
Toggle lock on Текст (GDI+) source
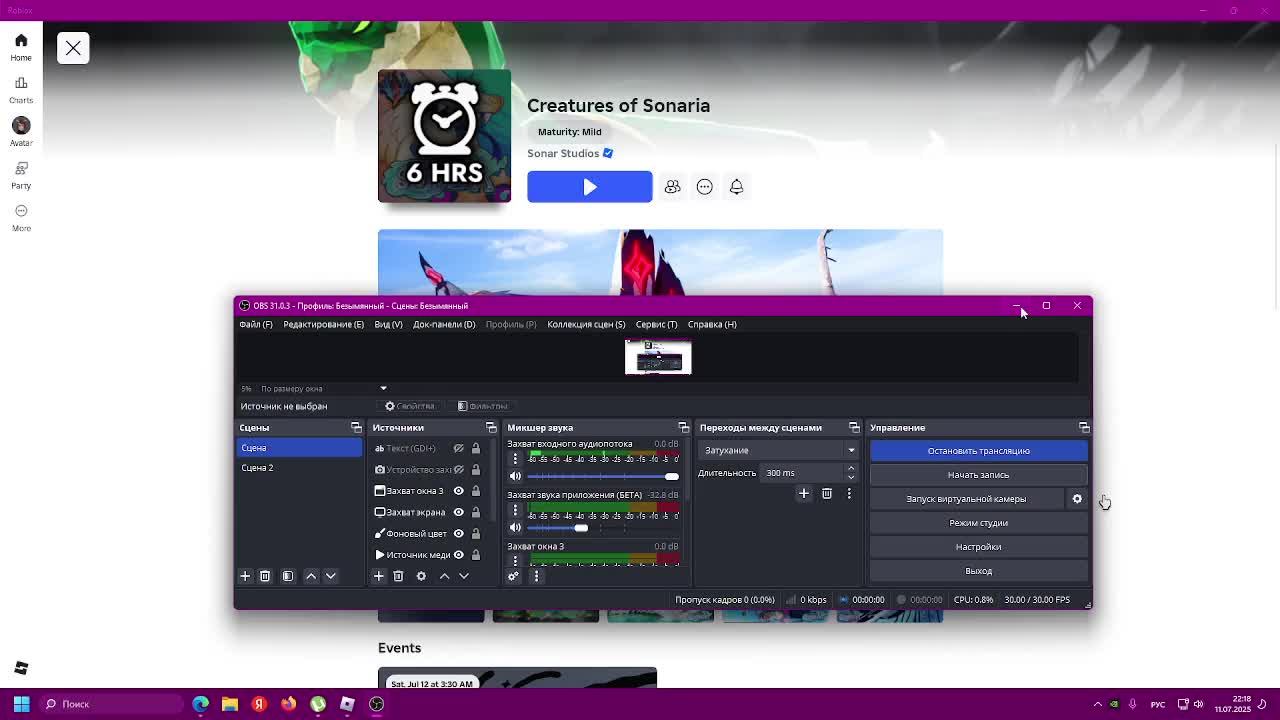coord(476,448)
